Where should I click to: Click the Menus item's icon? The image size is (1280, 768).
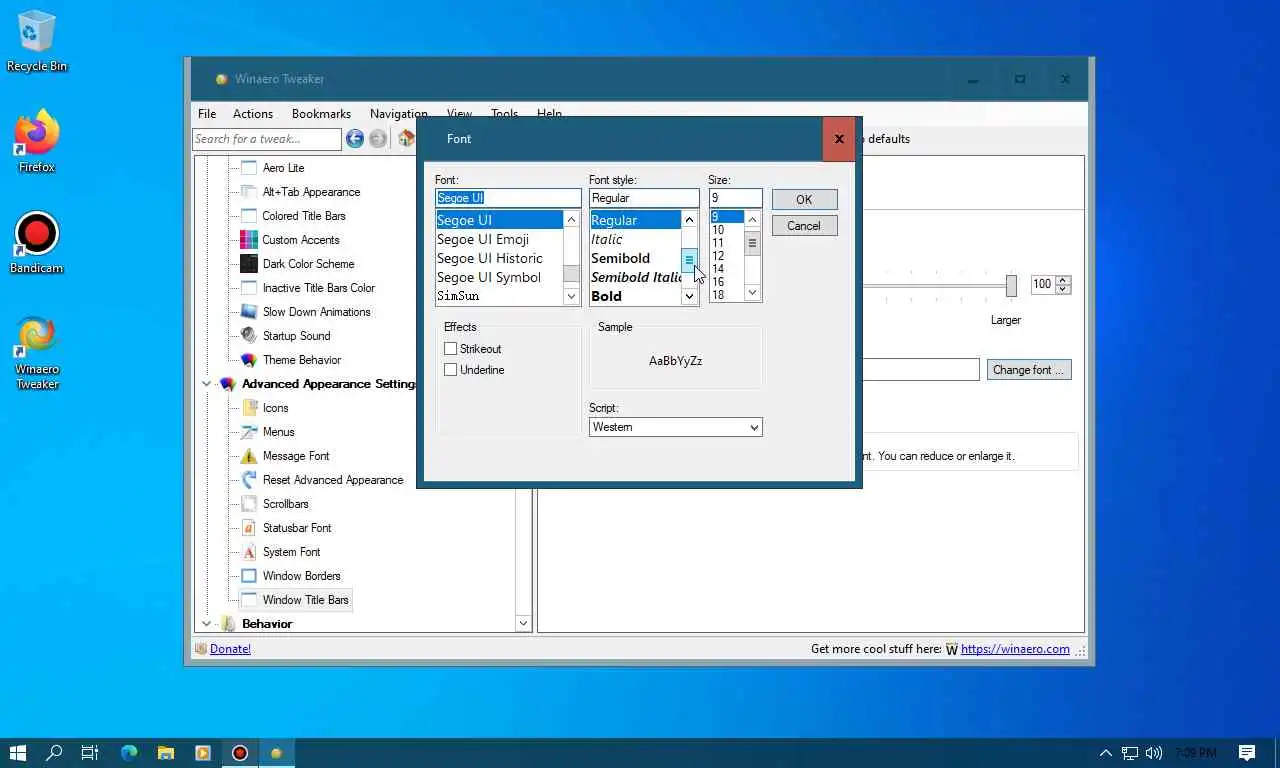pos(249,432)
